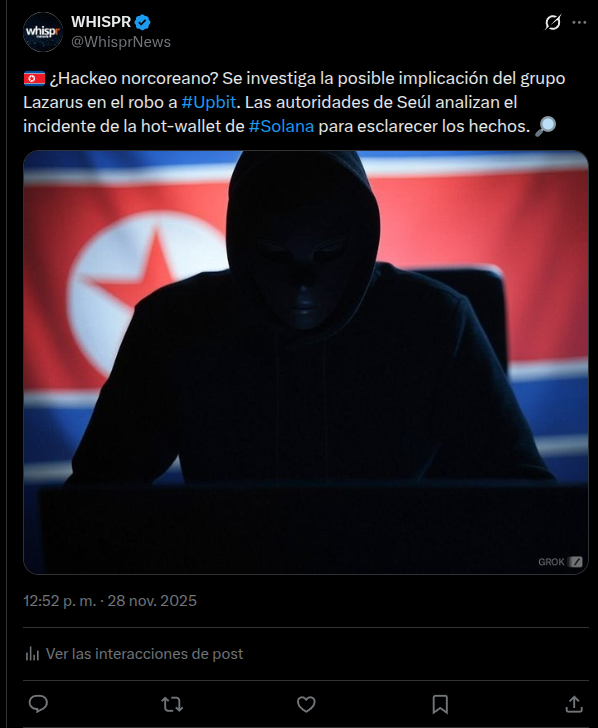Share the post with upload arrow icon
The image size is (598, 728).
[574, 704]
